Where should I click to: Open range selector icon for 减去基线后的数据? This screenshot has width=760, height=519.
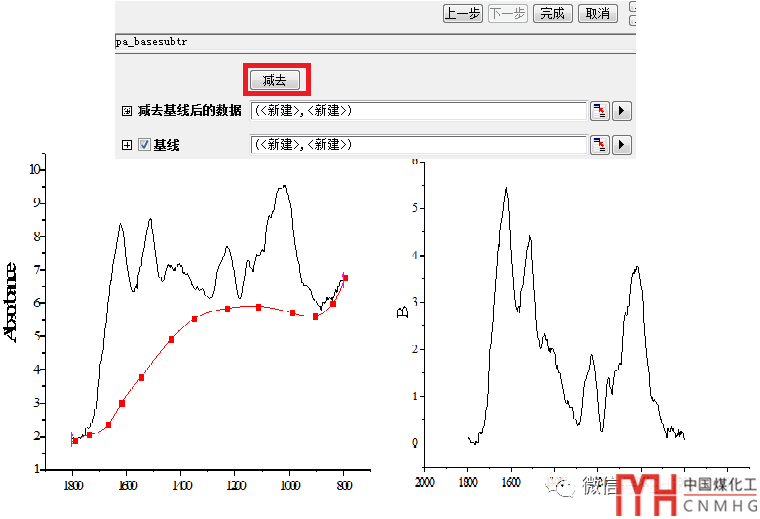tap(600, 111)
